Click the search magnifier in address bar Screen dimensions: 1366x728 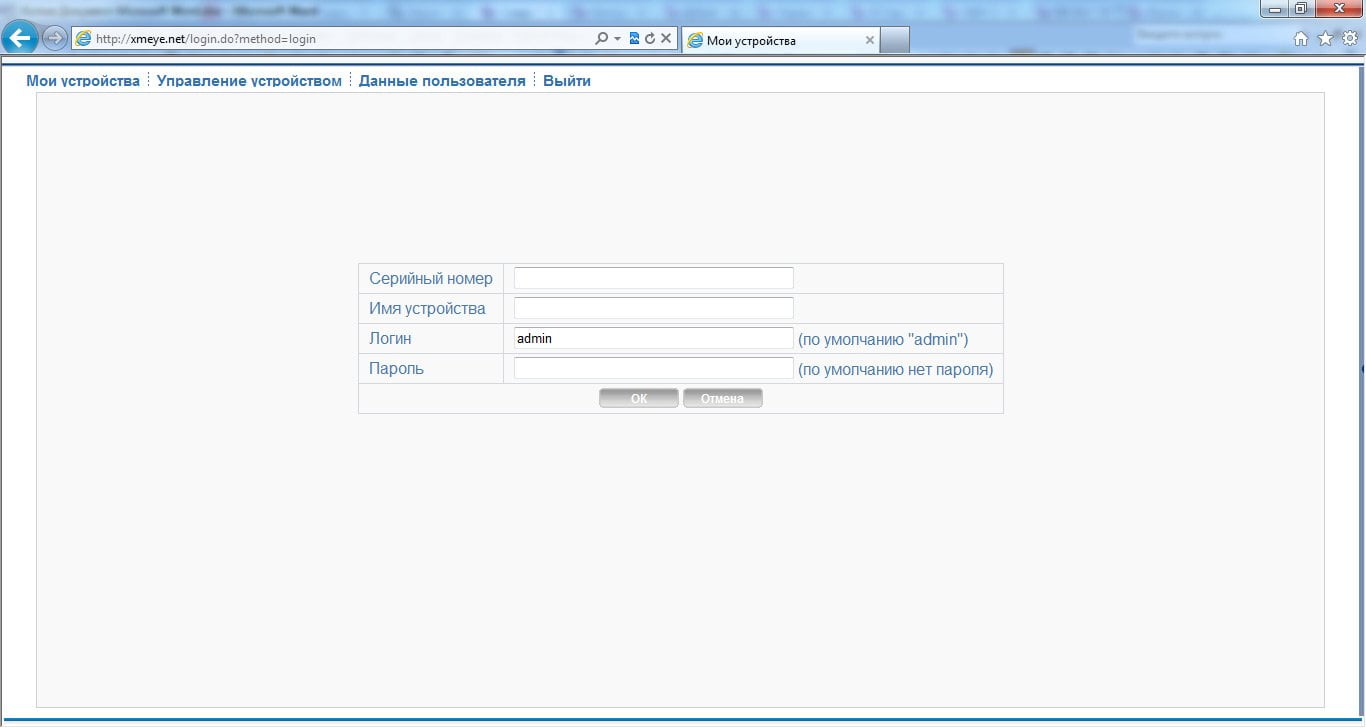[601, 39]
